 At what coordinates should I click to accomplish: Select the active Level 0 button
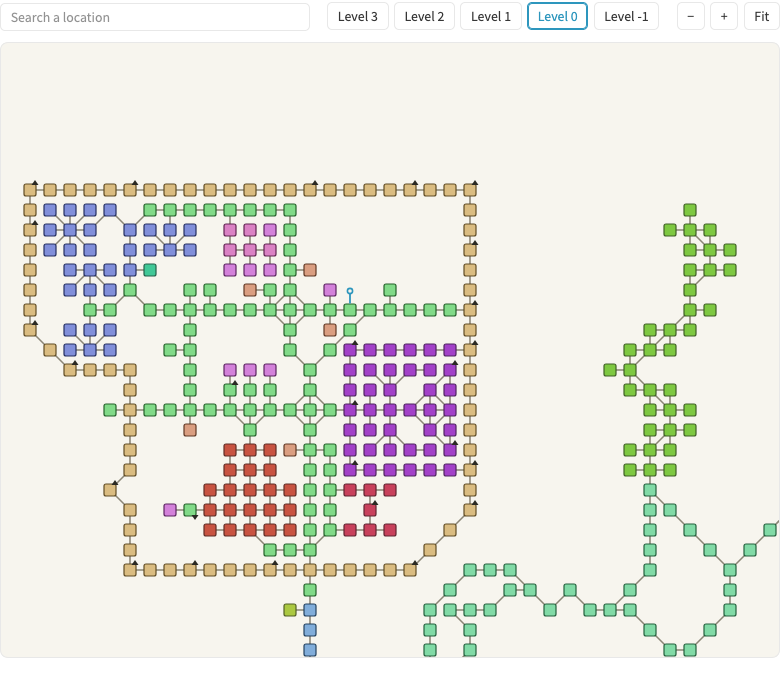(x=557, y=16)
